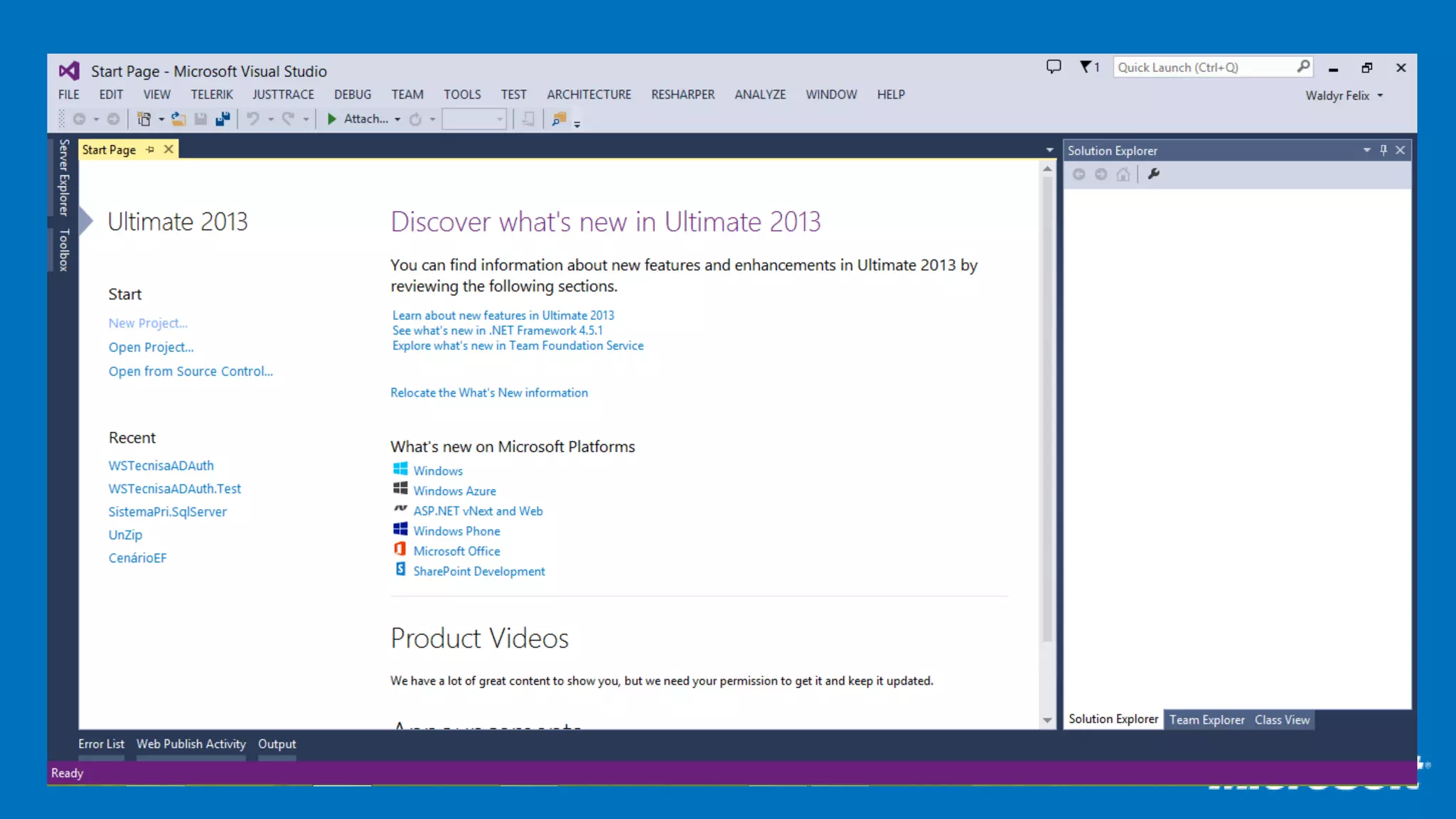
Task: Open the recent project WSTecnisaADAuth.Test
Action: (175, 488)
